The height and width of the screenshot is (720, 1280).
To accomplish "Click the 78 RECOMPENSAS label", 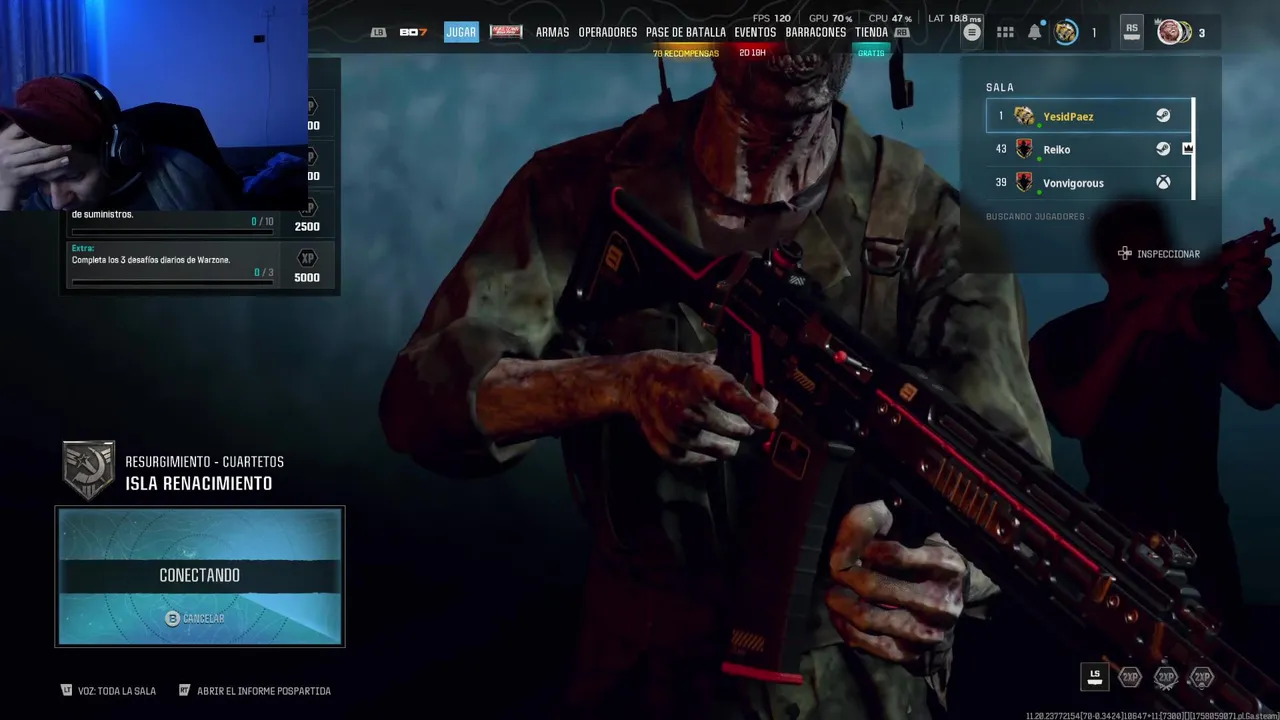I will tap(686, 53).
